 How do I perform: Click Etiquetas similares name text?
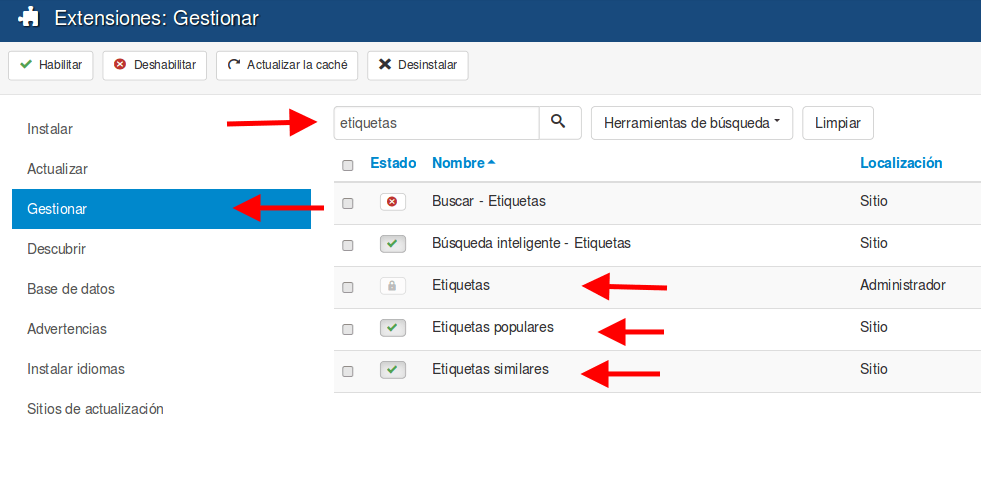pyautogui.click(x=490, y=368)
